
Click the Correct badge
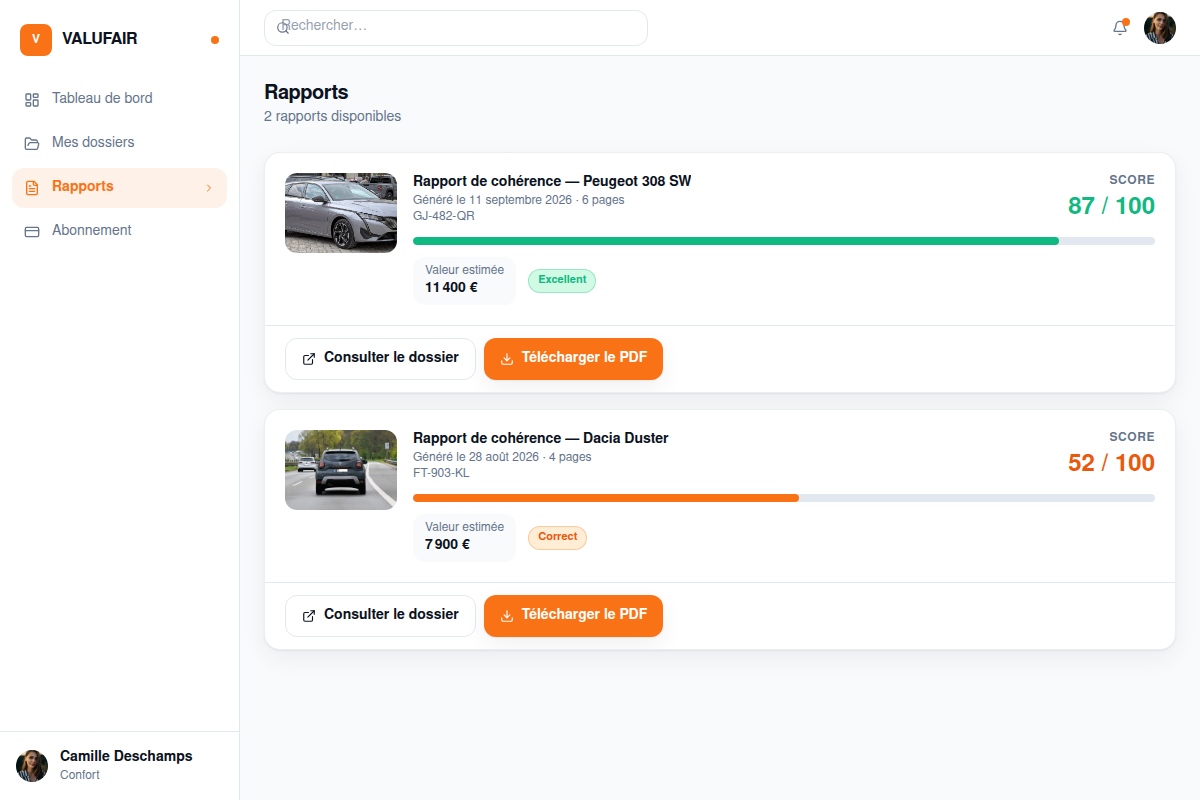click(x=557, y=538)
